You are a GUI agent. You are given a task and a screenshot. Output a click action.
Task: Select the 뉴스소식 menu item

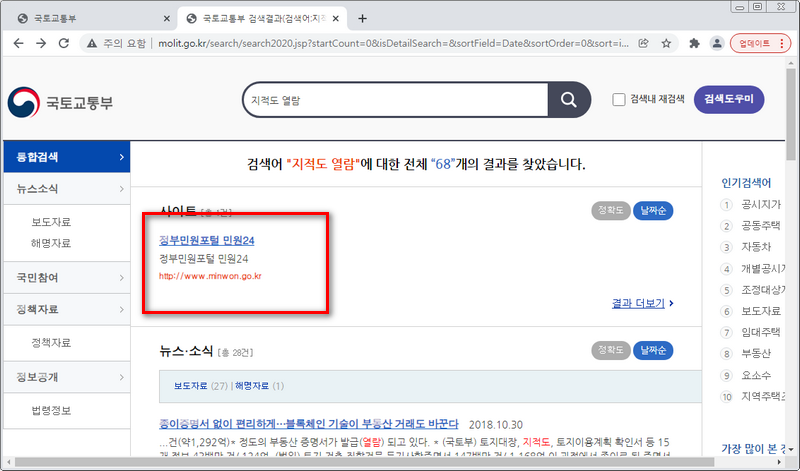coord(67,189)
